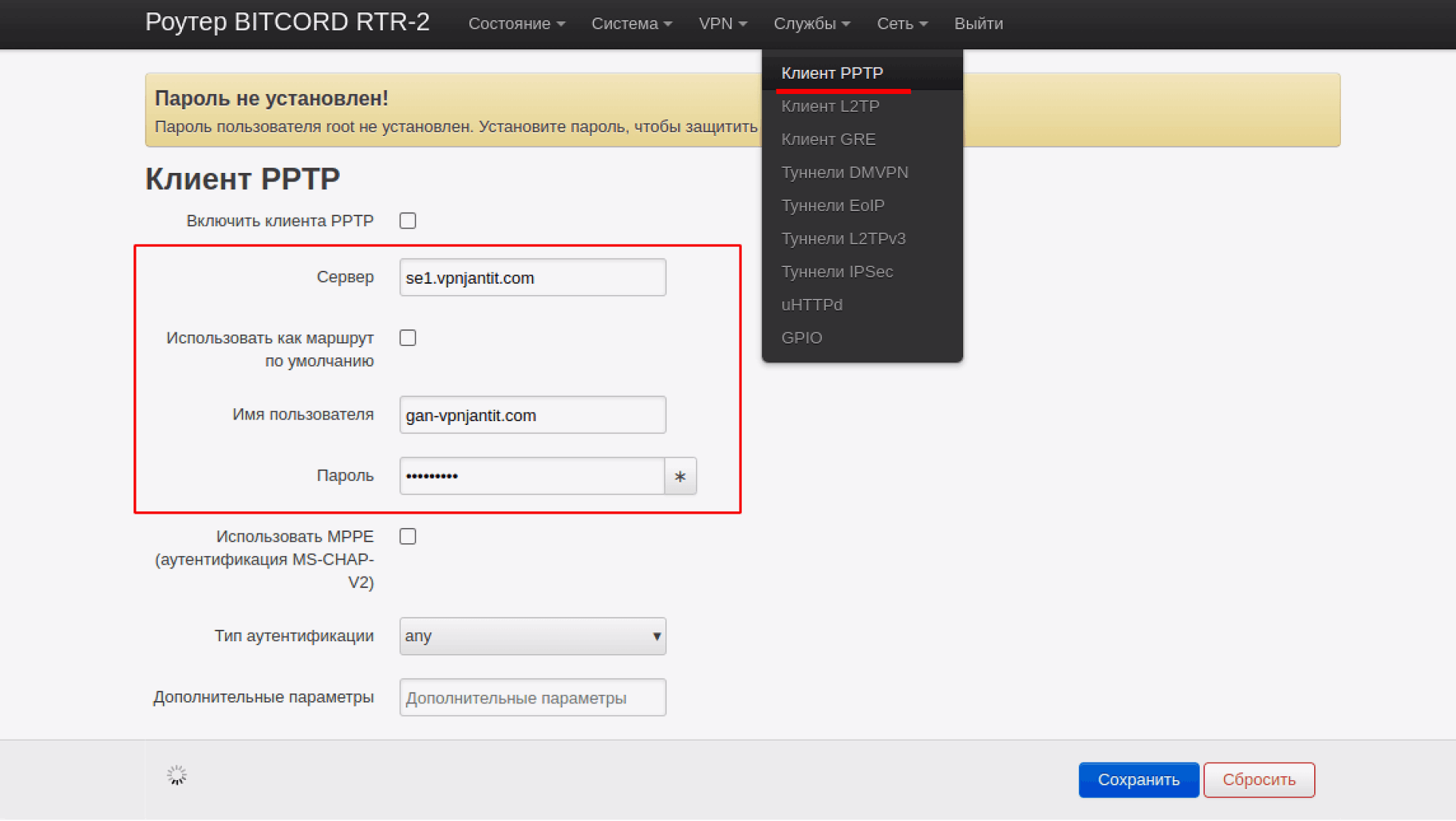Toggle use as default route checkbox
The image size is (1456, 821).
click(x=408, y=338)
